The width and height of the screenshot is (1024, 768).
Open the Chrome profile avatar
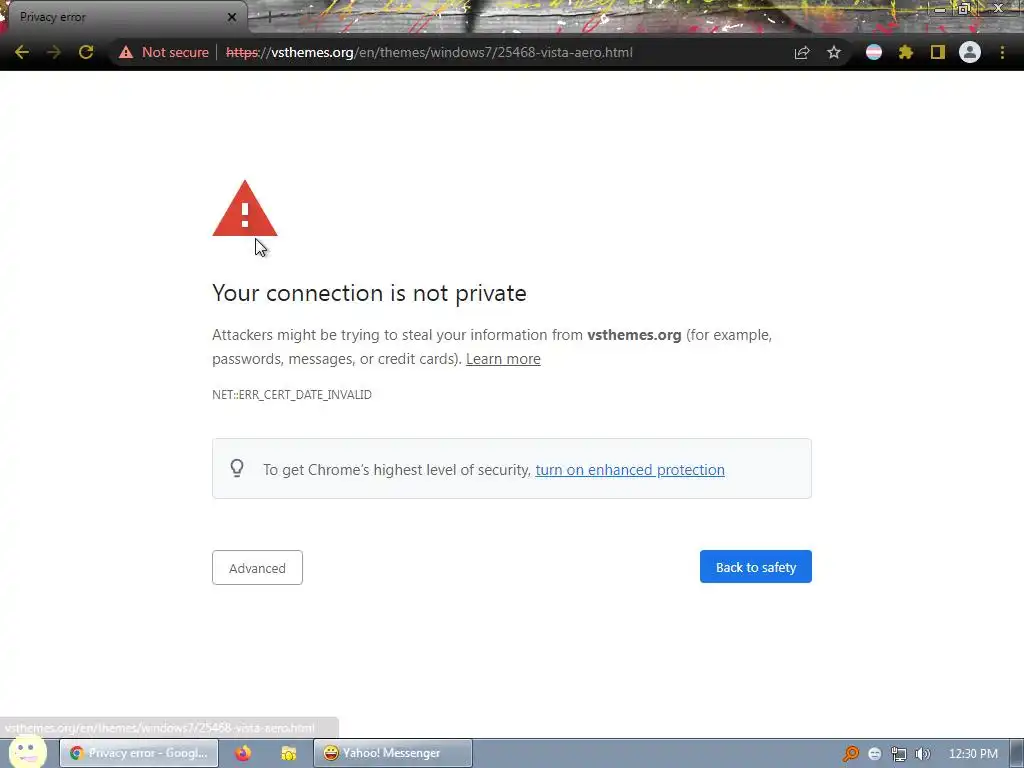coord(970,52)
